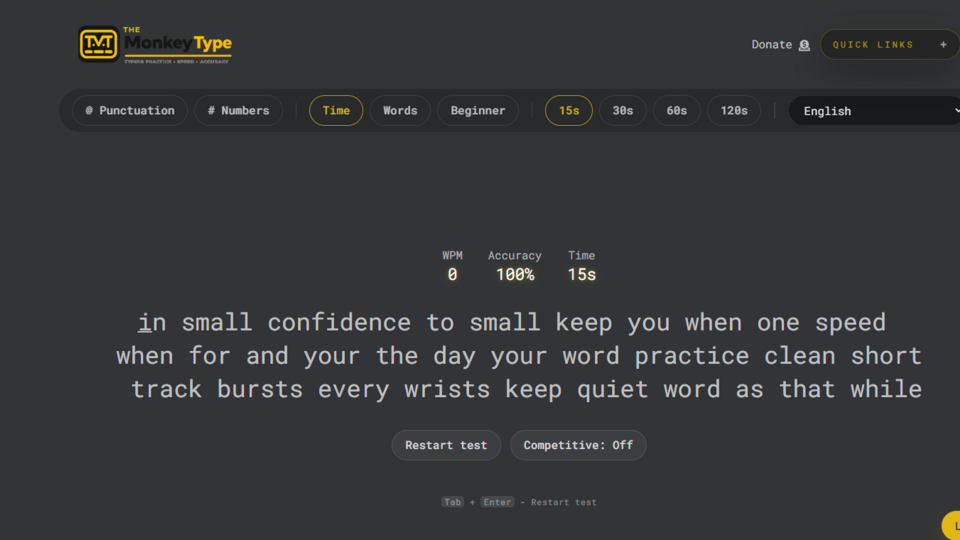Click the typing words area to focus
The width and height of the screenshot is (960, 540).
point(519,356)
